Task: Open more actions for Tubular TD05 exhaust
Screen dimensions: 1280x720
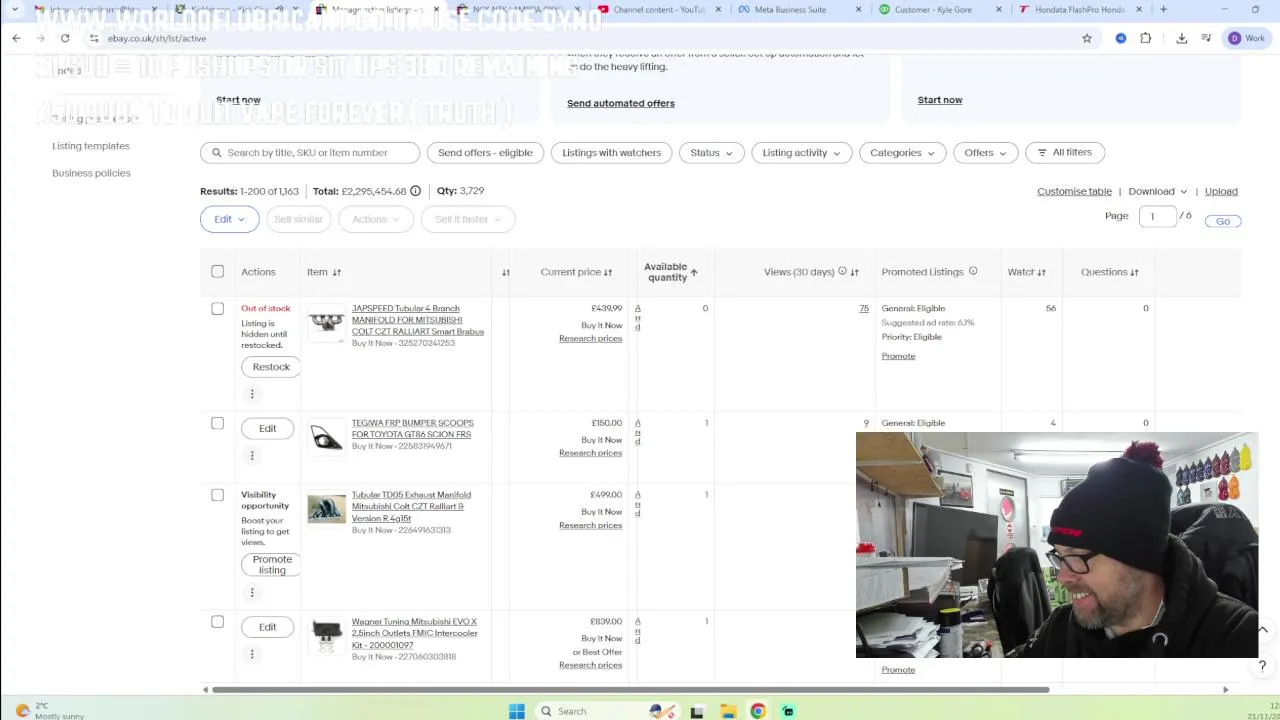Action: coord(252,592)
